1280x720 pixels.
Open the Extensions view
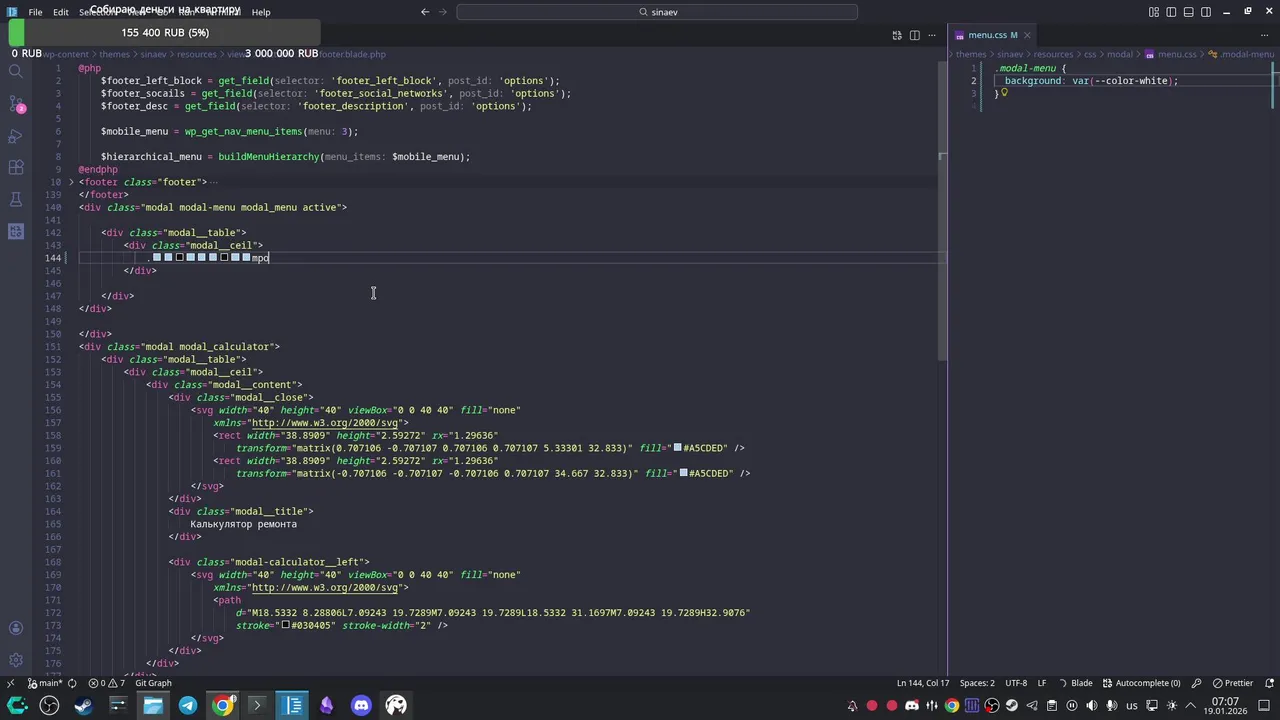15,167
